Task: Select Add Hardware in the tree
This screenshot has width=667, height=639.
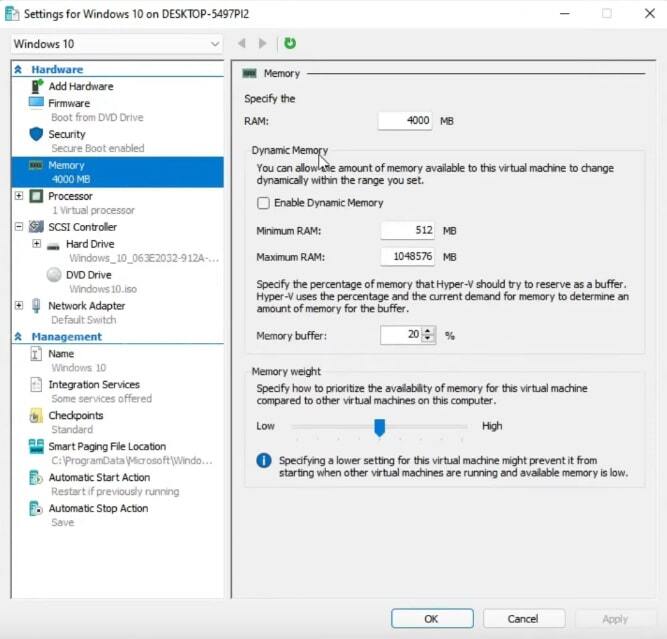Action: point(81,86)
